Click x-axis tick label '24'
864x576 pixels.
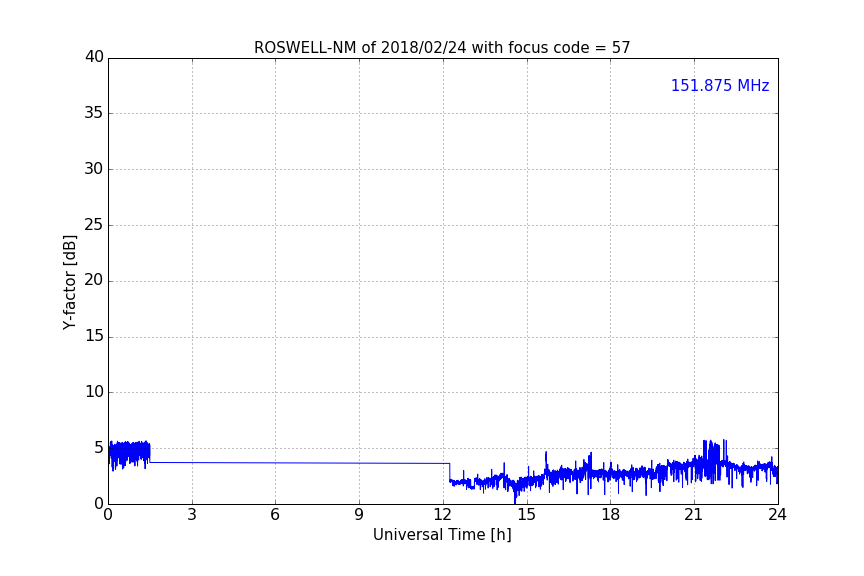coord(777,515)
